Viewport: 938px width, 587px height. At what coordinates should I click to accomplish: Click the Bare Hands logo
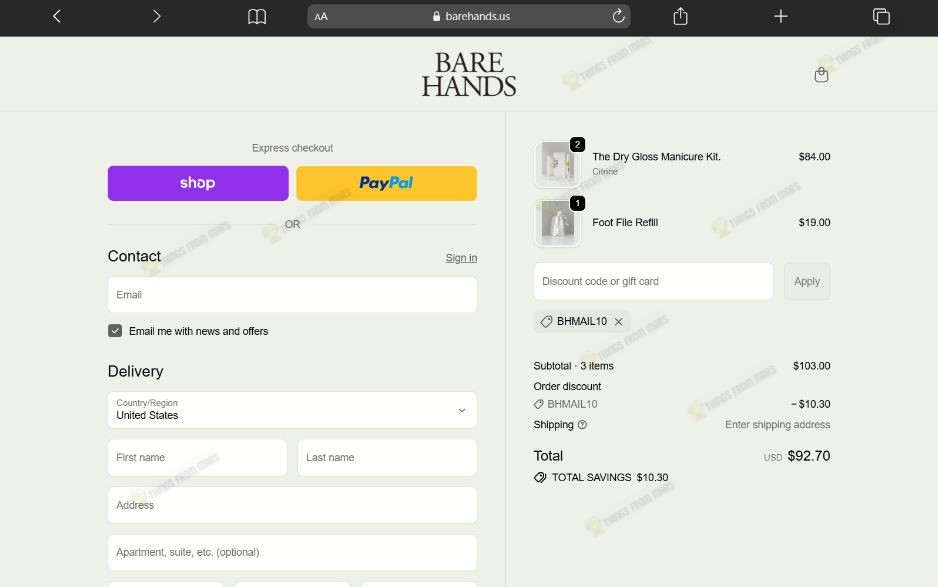[469, 74]
